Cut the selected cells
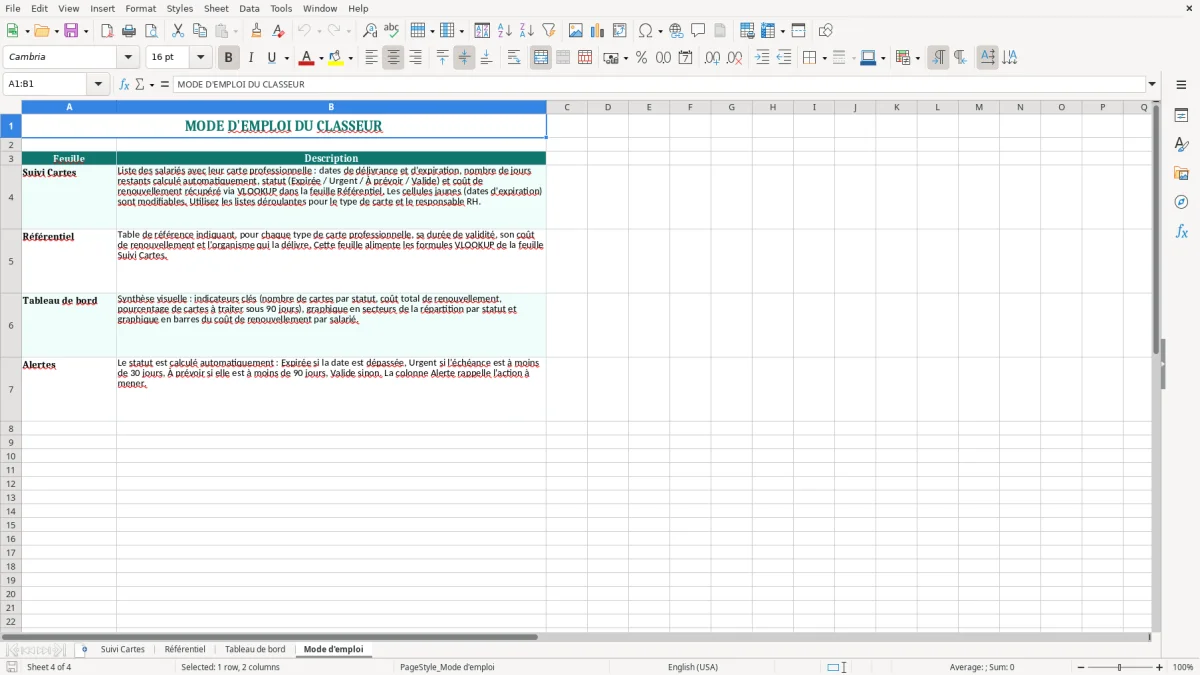Image resolution: width=1200 pixels, height=675 pixels. tap(178, 31)
